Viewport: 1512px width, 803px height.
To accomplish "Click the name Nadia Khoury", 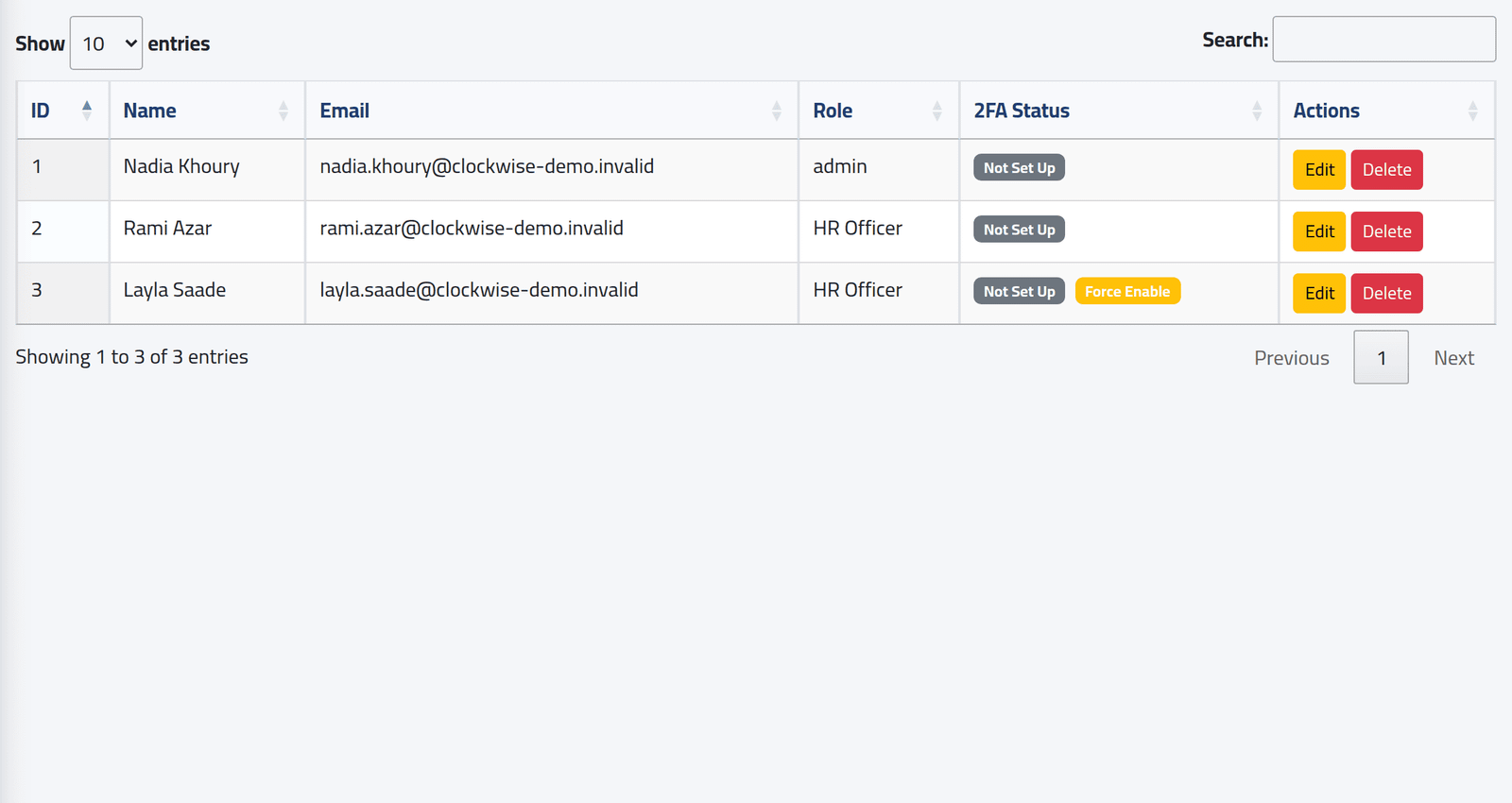I will pyautogui.click(x=181, y=166).
